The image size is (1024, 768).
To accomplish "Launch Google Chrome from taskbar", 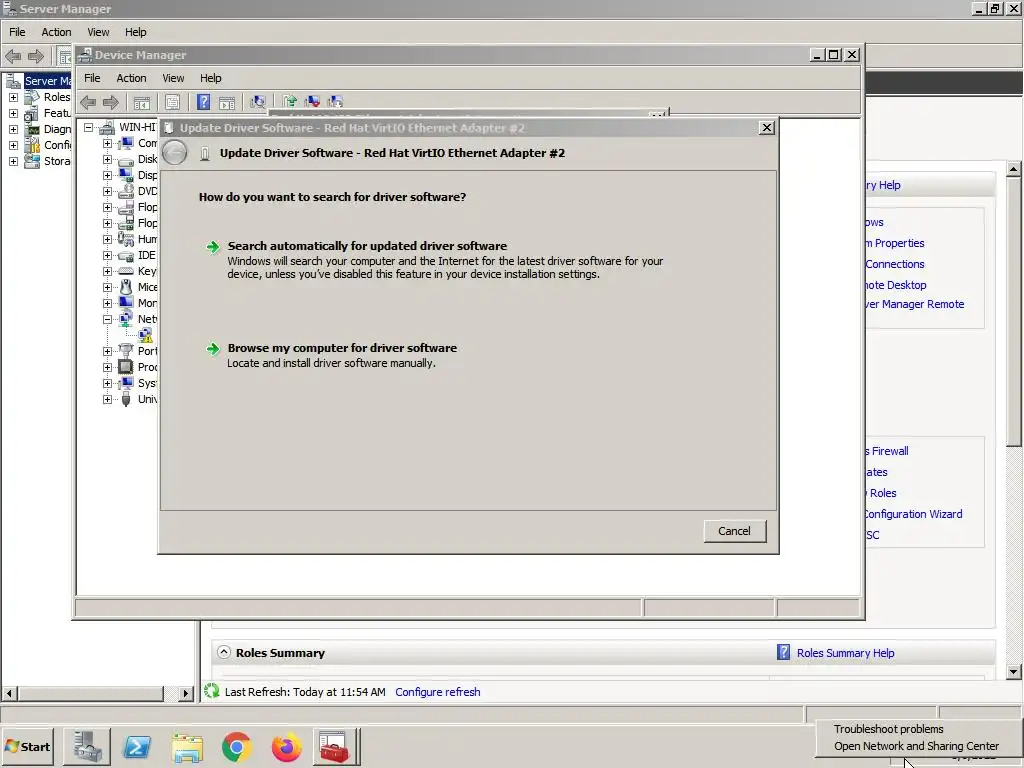I will click(x=237, y=747).
